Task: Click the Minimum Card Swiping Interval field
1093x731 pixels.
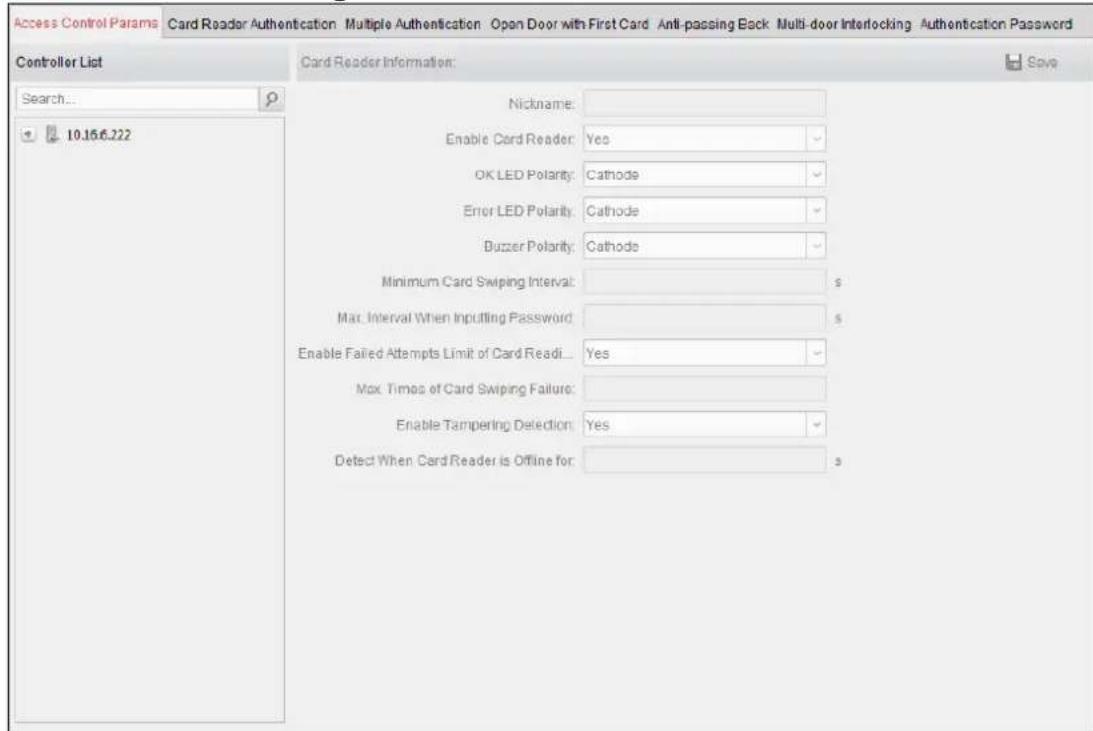Action: pyautogui.click(x=705, y=282)
